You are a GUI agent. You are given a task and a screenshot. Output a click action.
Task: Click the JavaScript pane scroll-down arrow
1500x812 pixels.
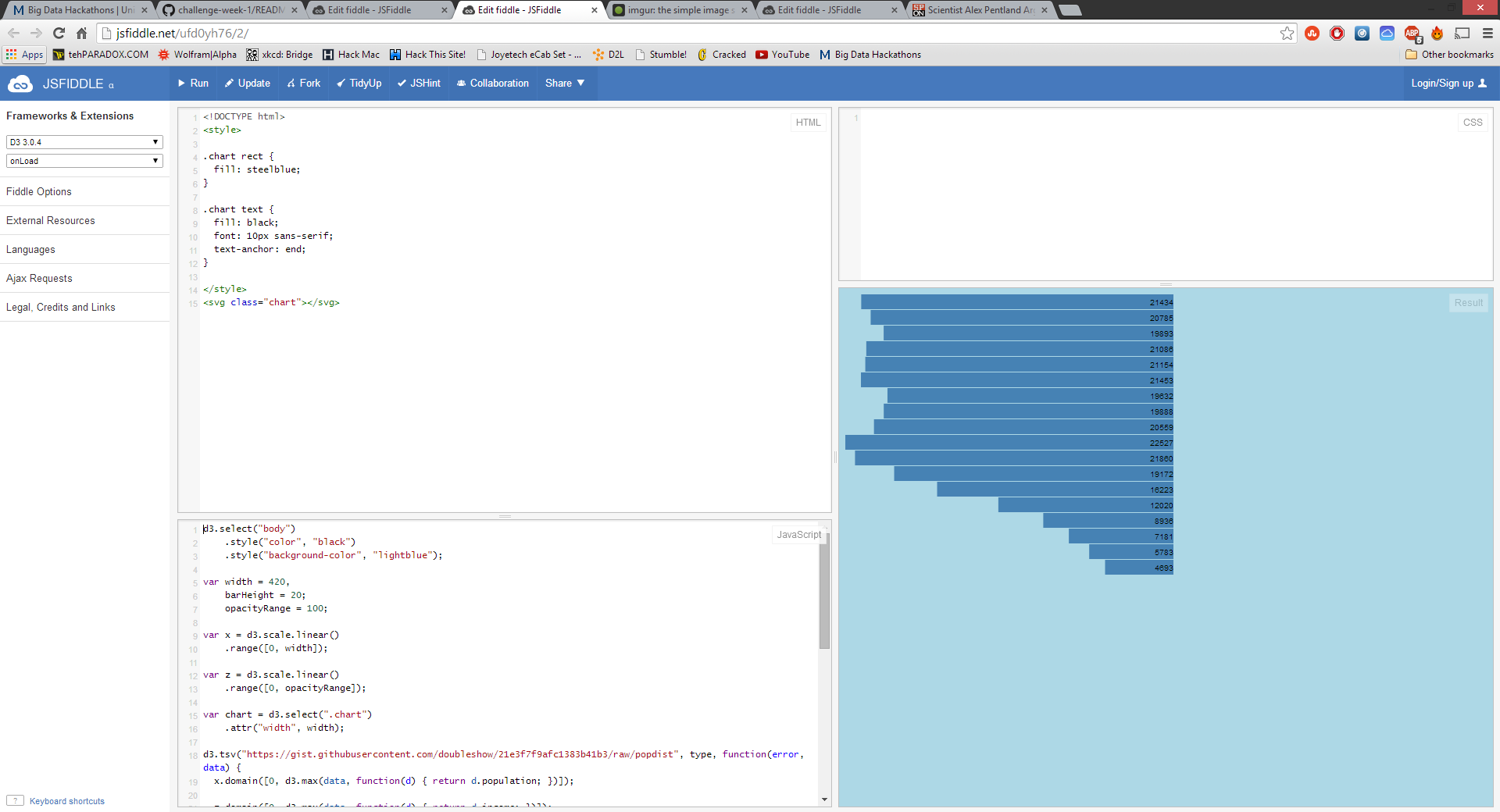(x=824, y=800)
